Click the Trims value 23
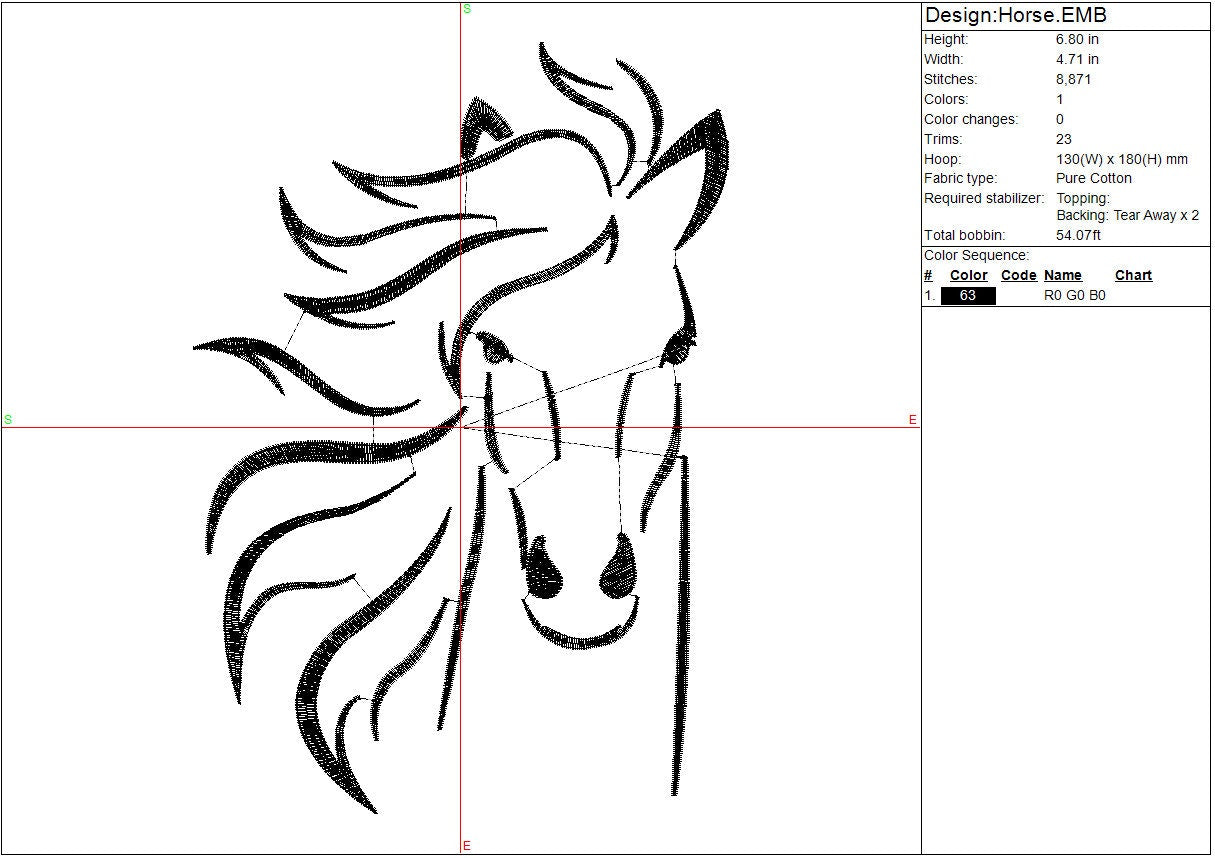The height and width of the screenshot is (858, 1215). (x=1064, y=139)
